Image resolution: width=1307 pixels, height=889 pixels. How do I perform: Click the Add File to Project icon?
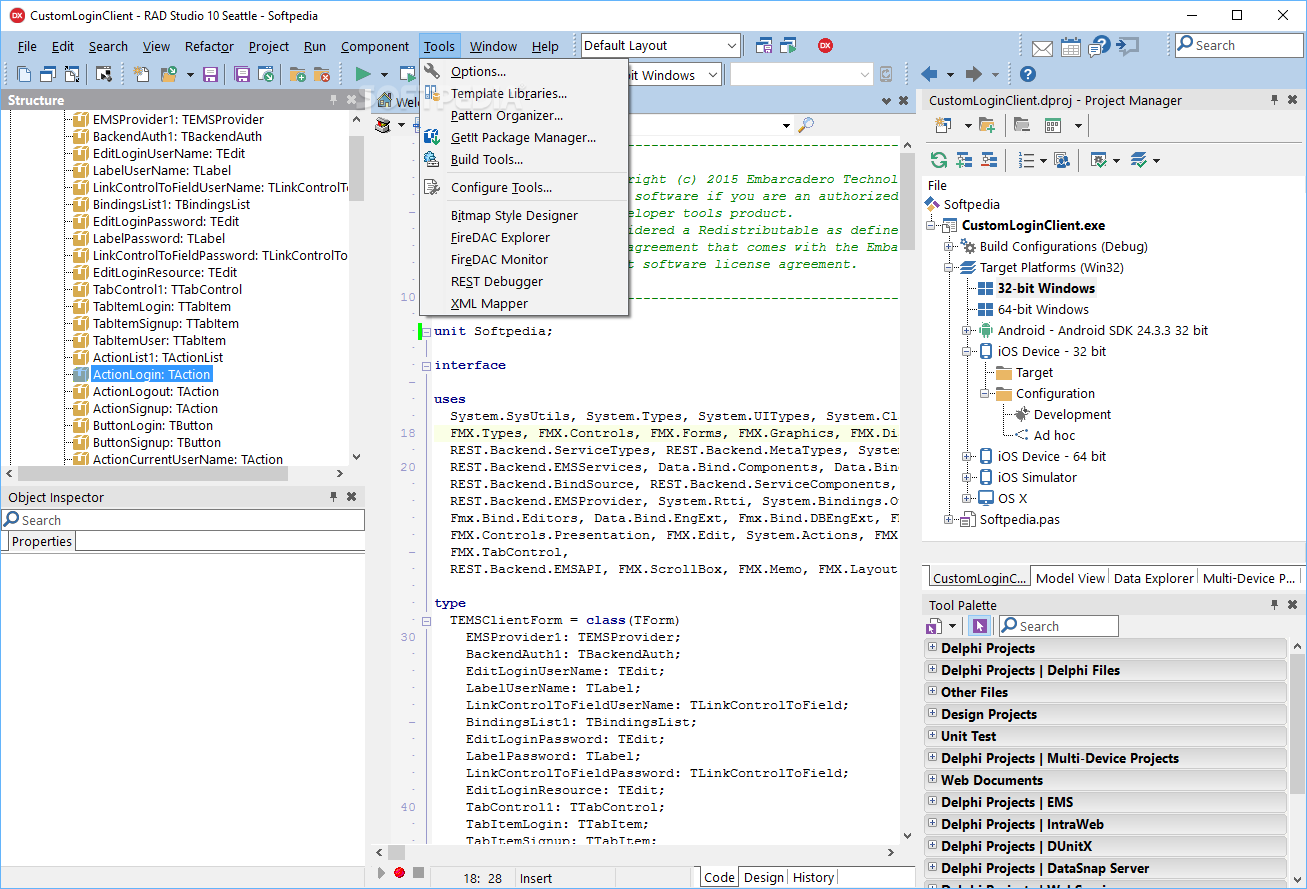[x=297, y=75]
